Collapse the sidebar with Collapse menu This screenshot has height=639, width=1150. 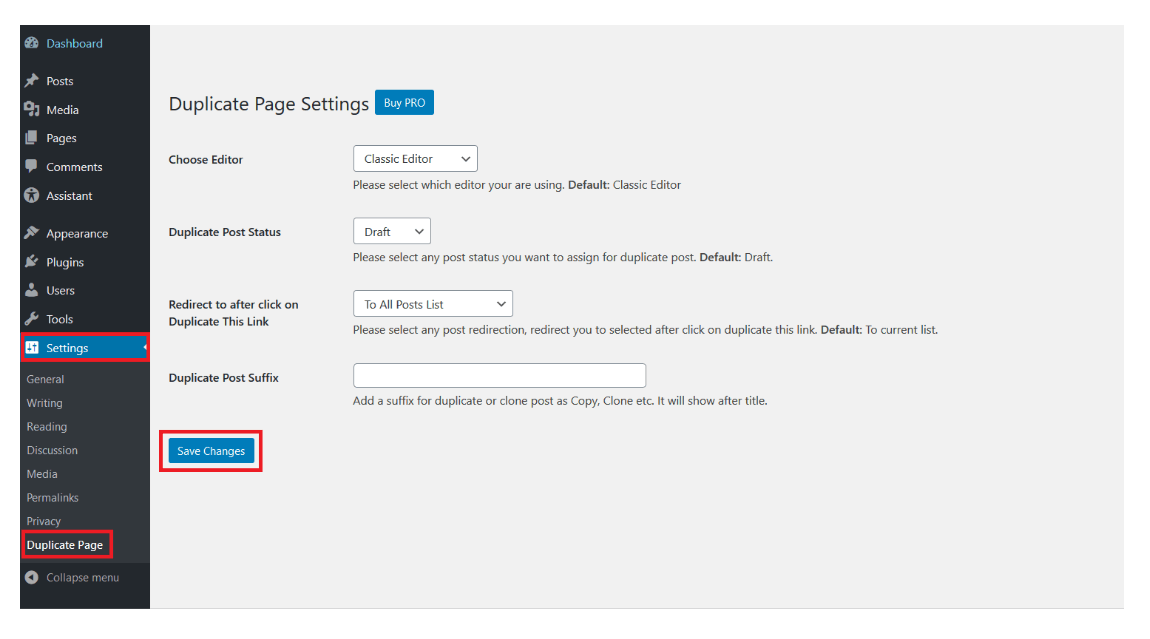pos(82,578)
